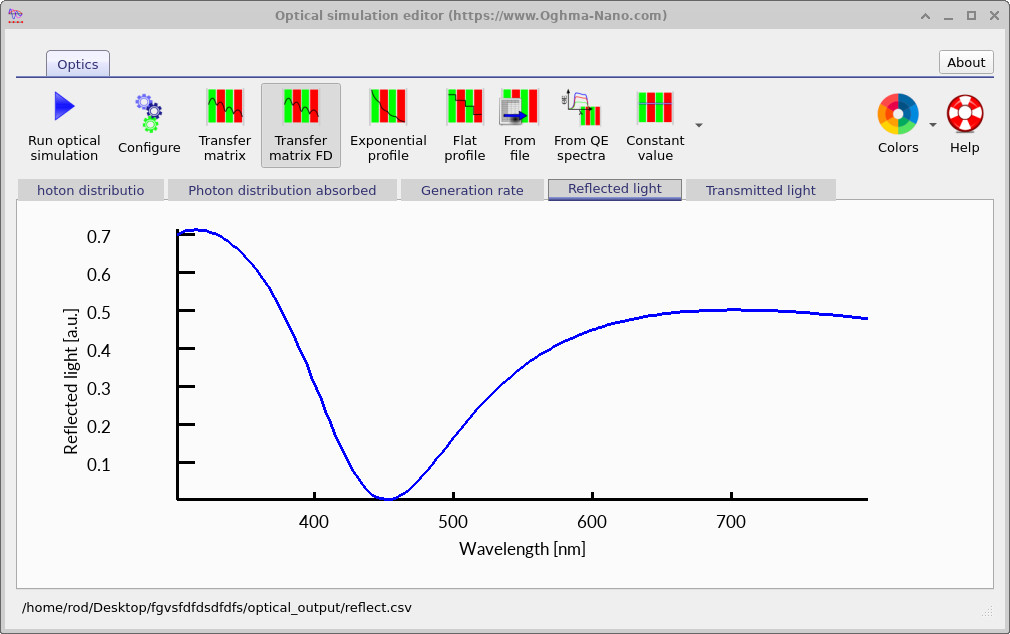Image resolution: width=1010 pixels, height=634 pixels.
Task: Choose the Flat profile model
Action: [464, 126]
